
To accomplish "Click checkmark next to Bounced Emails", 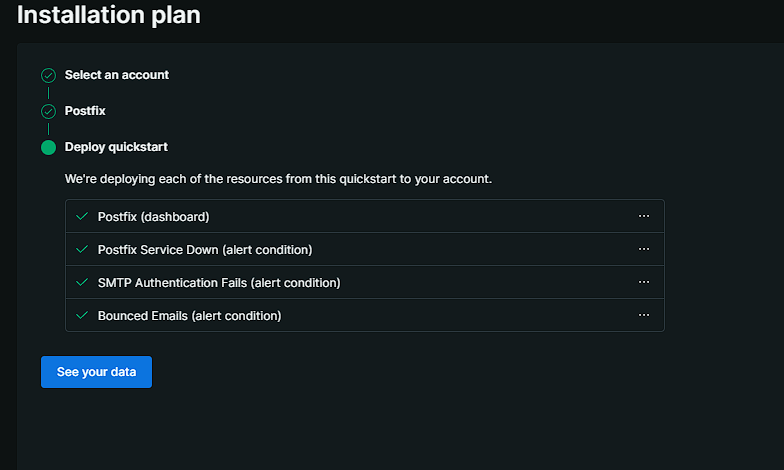I will pos(82,315).
